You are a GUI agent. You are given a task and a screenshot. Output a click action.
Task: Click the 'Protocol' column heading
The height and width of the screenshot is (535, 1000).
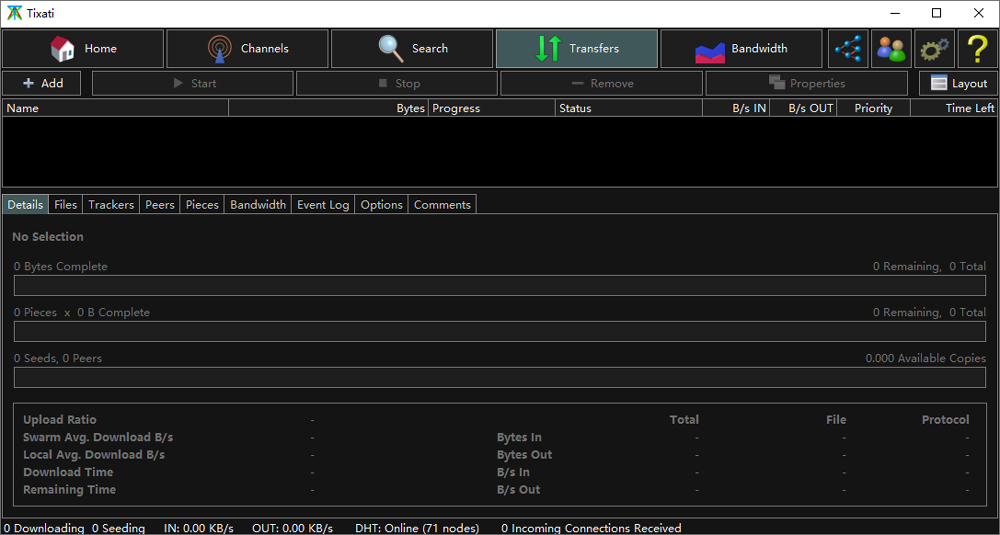[945, 420]
